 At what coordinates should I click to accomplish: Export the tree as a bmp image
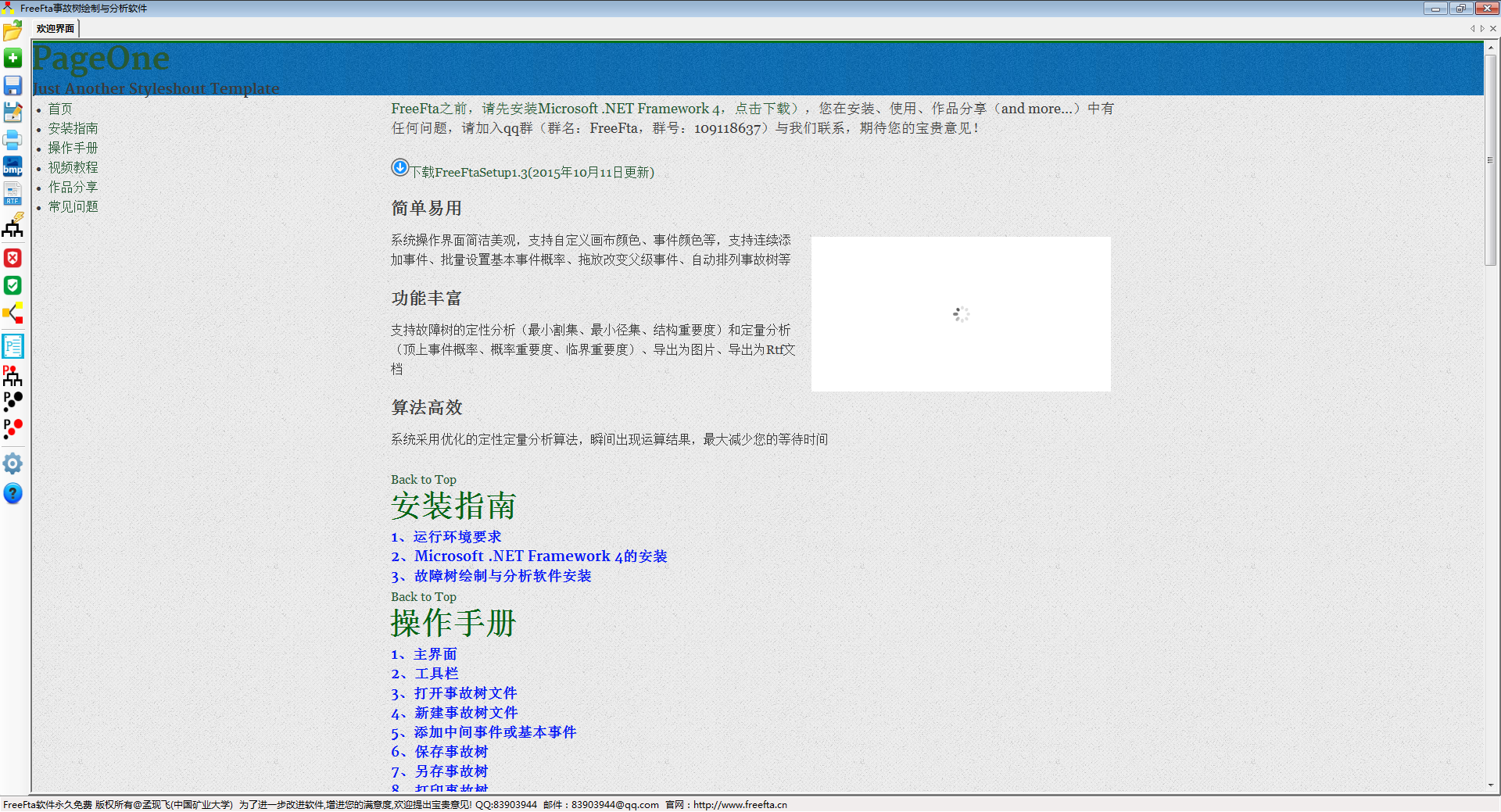point(13,166)
